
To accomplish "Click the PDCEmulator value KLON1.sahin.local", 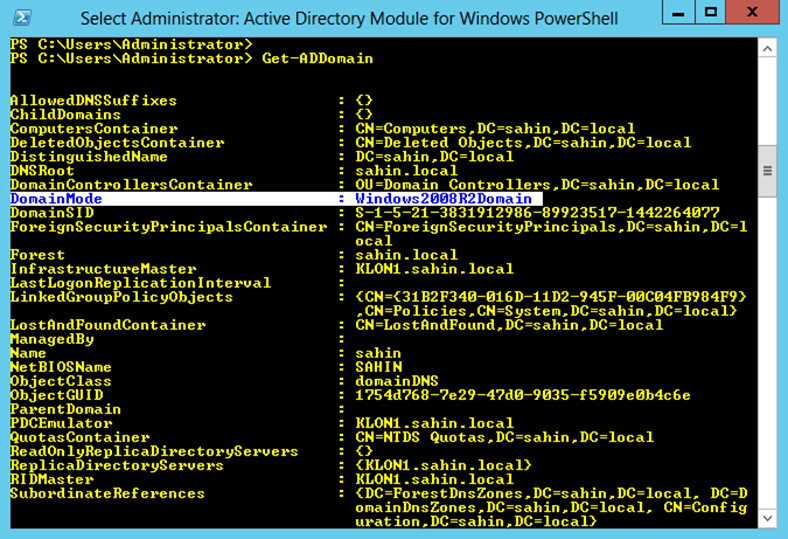I will point(435,423).
